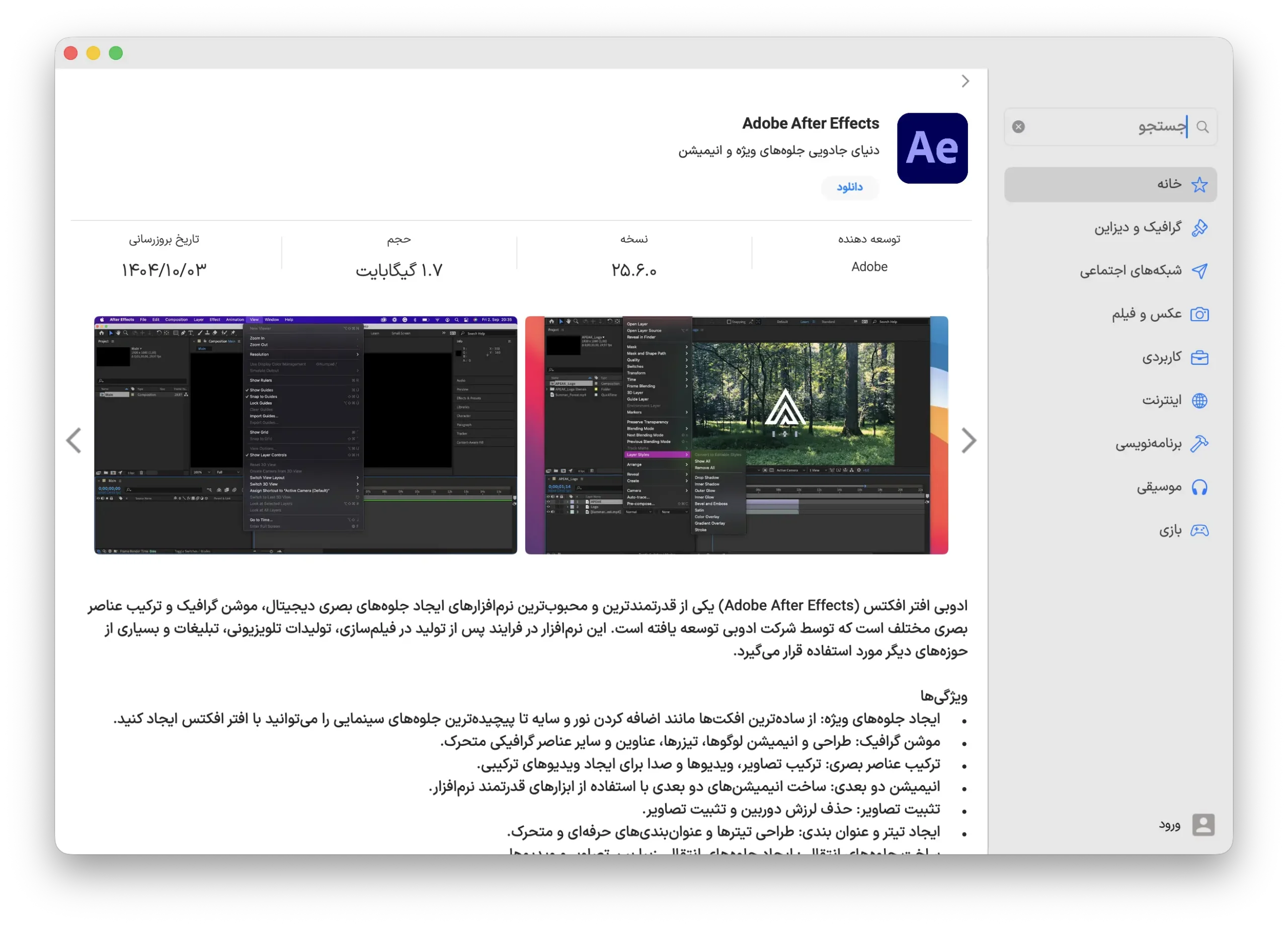
Task: Show the previous screenshot using the left chevron
Action: coord(74,440)
